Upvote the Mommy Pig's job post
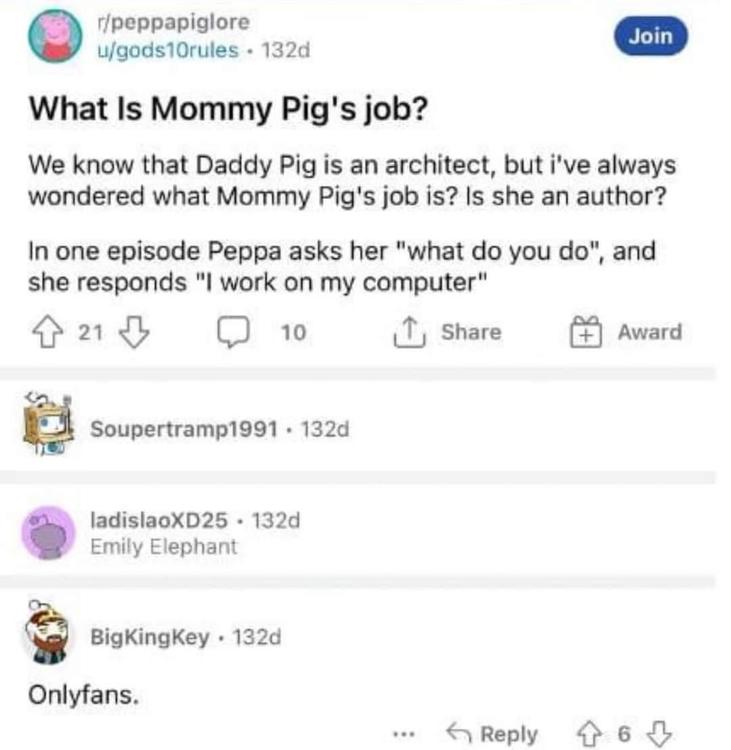Viewport: 731px width, 750px height. (44, 333)
